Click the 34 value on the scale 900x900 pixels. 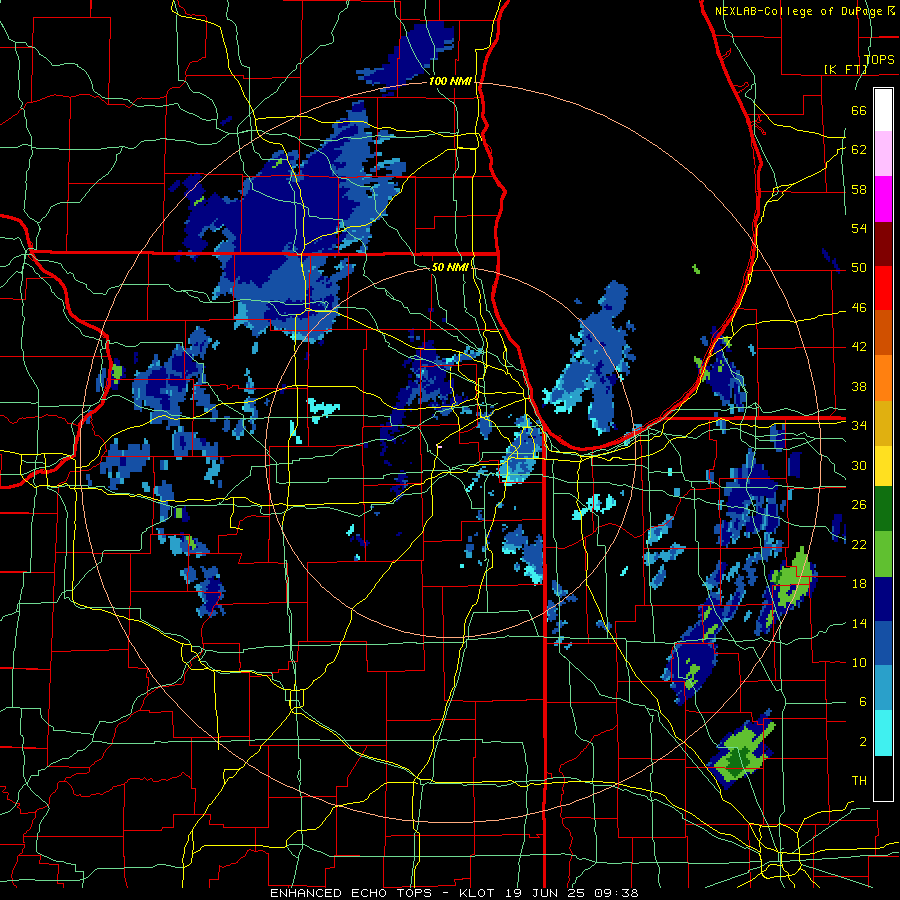pyautogui.click(x=859, y=425)
